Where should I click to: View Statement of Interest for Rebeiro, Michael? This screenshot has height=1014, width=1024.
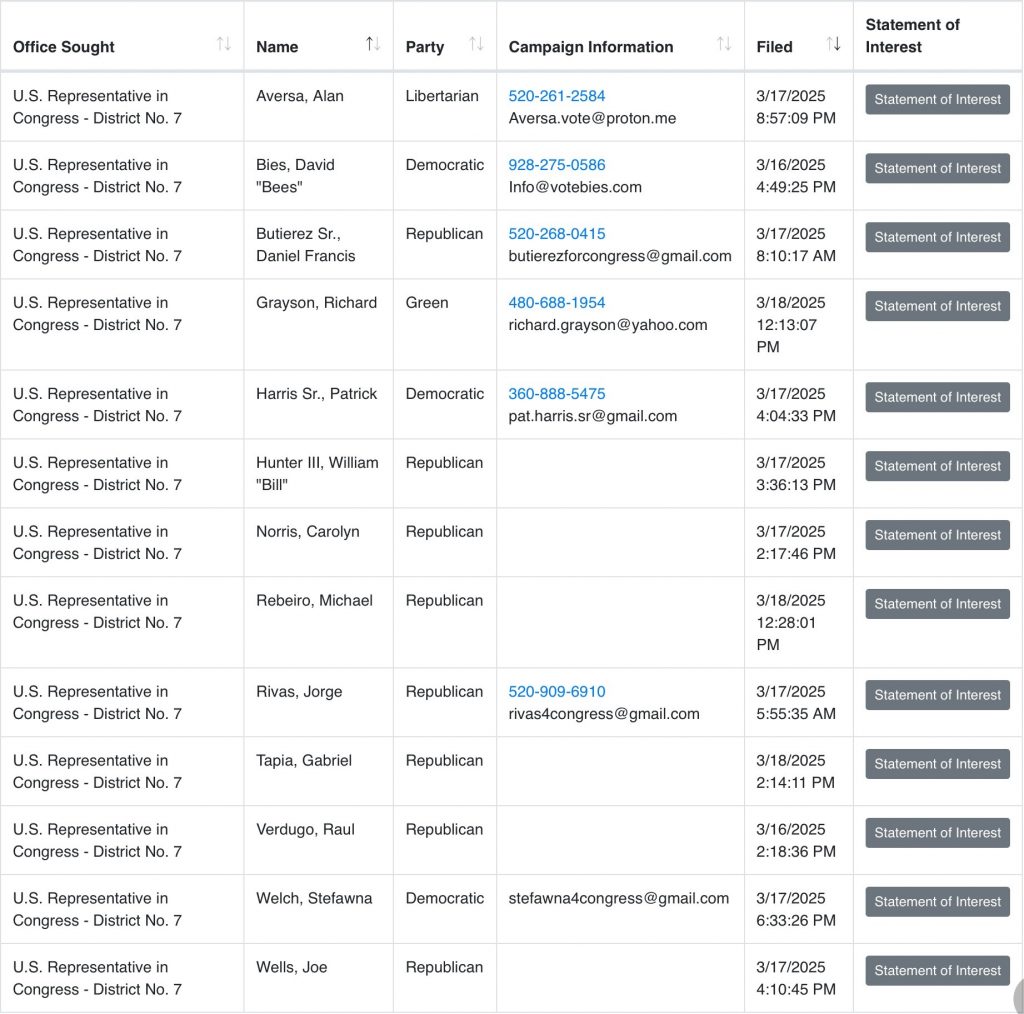937,605
